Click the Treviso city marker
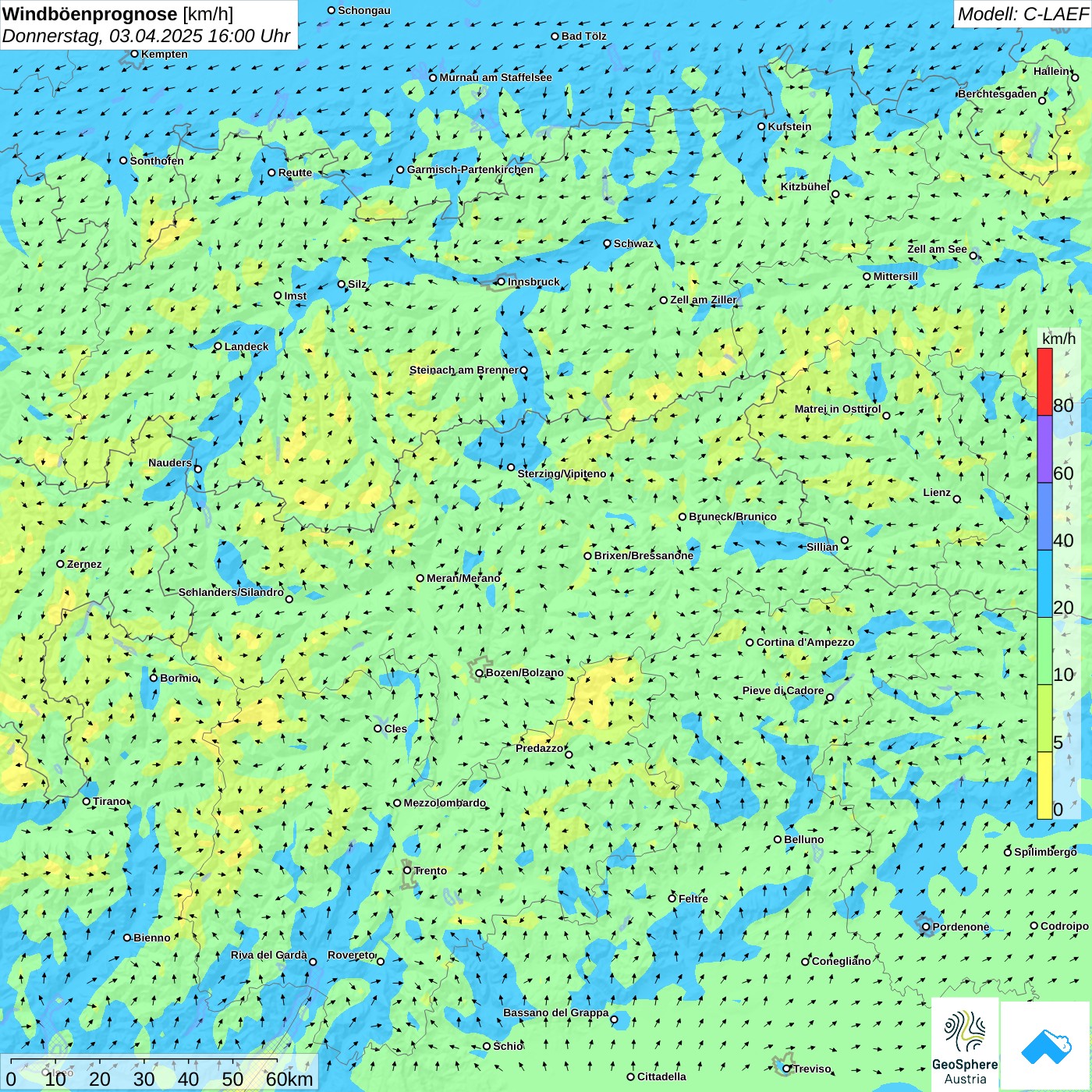 click(x=786, y=1069)
